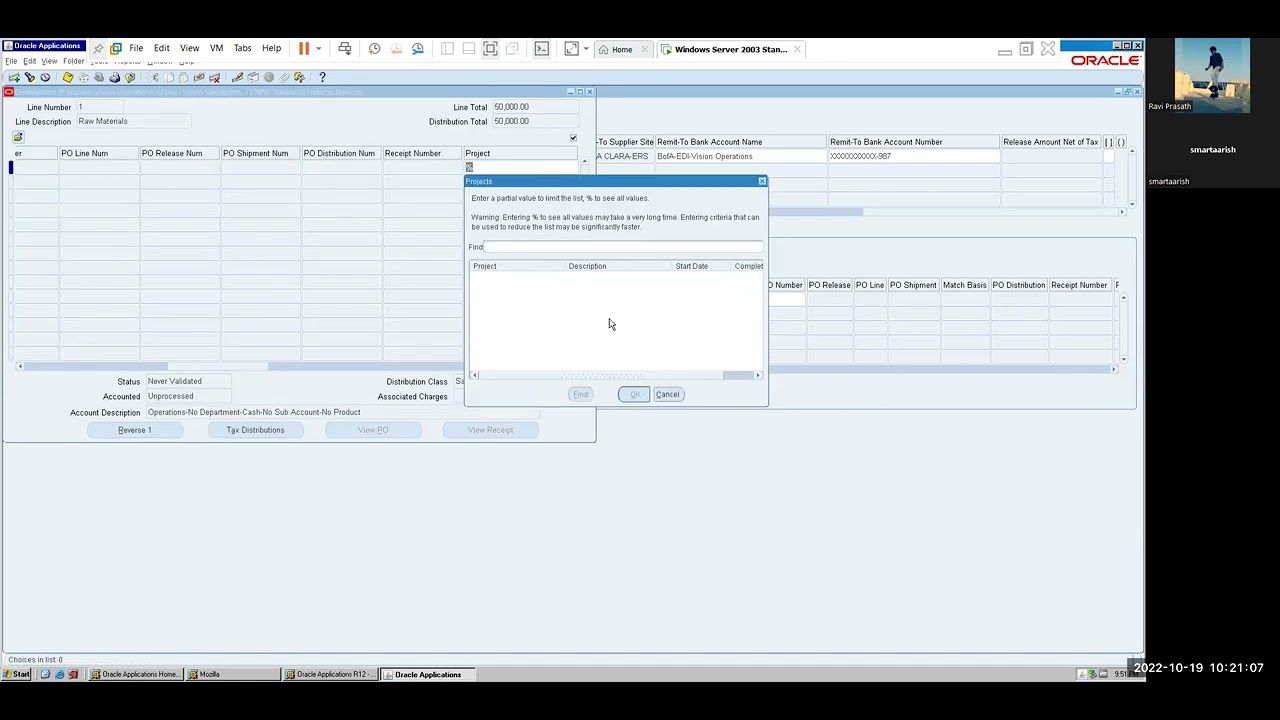Click the Oracle toolbar help question mark icon
The image size is (1280, 720).
322,77
